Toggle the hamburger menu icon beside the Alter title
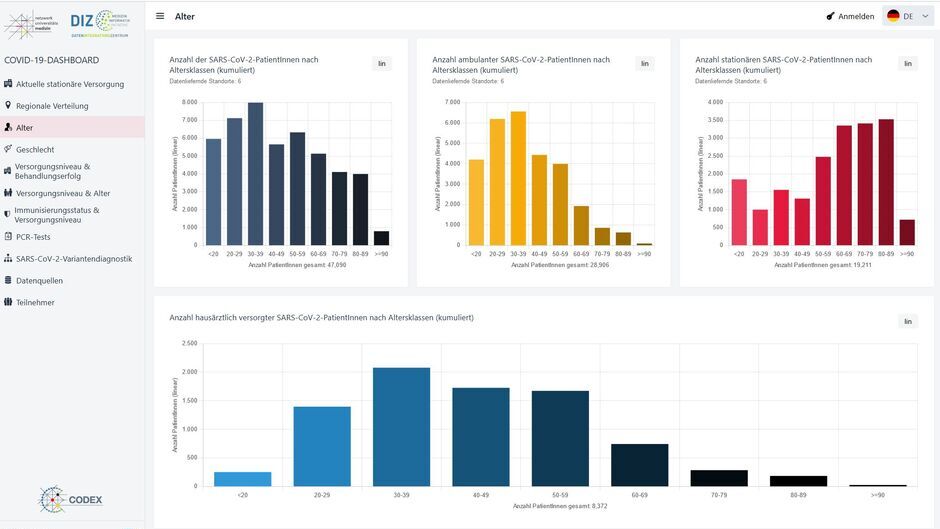The height and width of the screenshot is (529, 940). click(160, 16)
